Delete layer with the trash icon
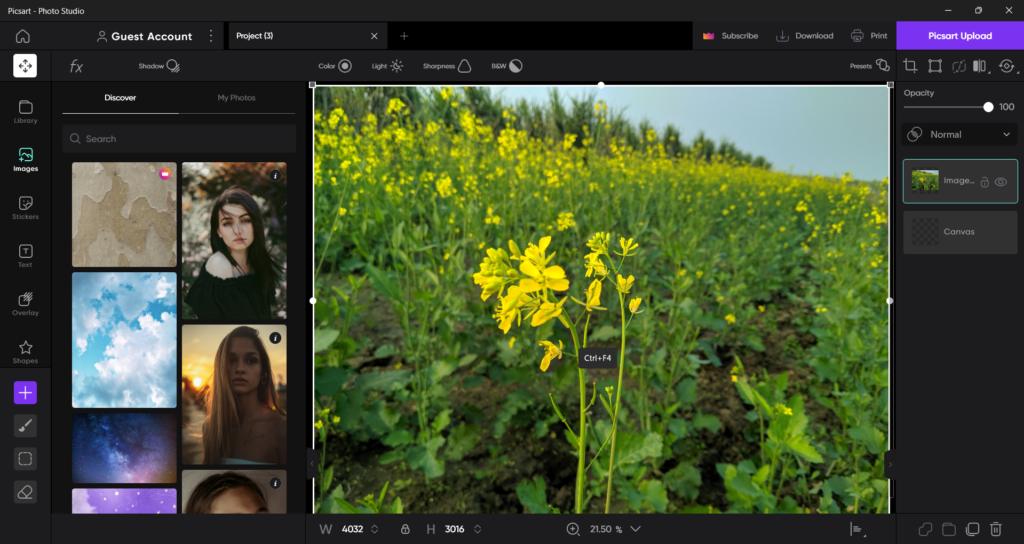1024x544 pixels. (x=996, y=529)
